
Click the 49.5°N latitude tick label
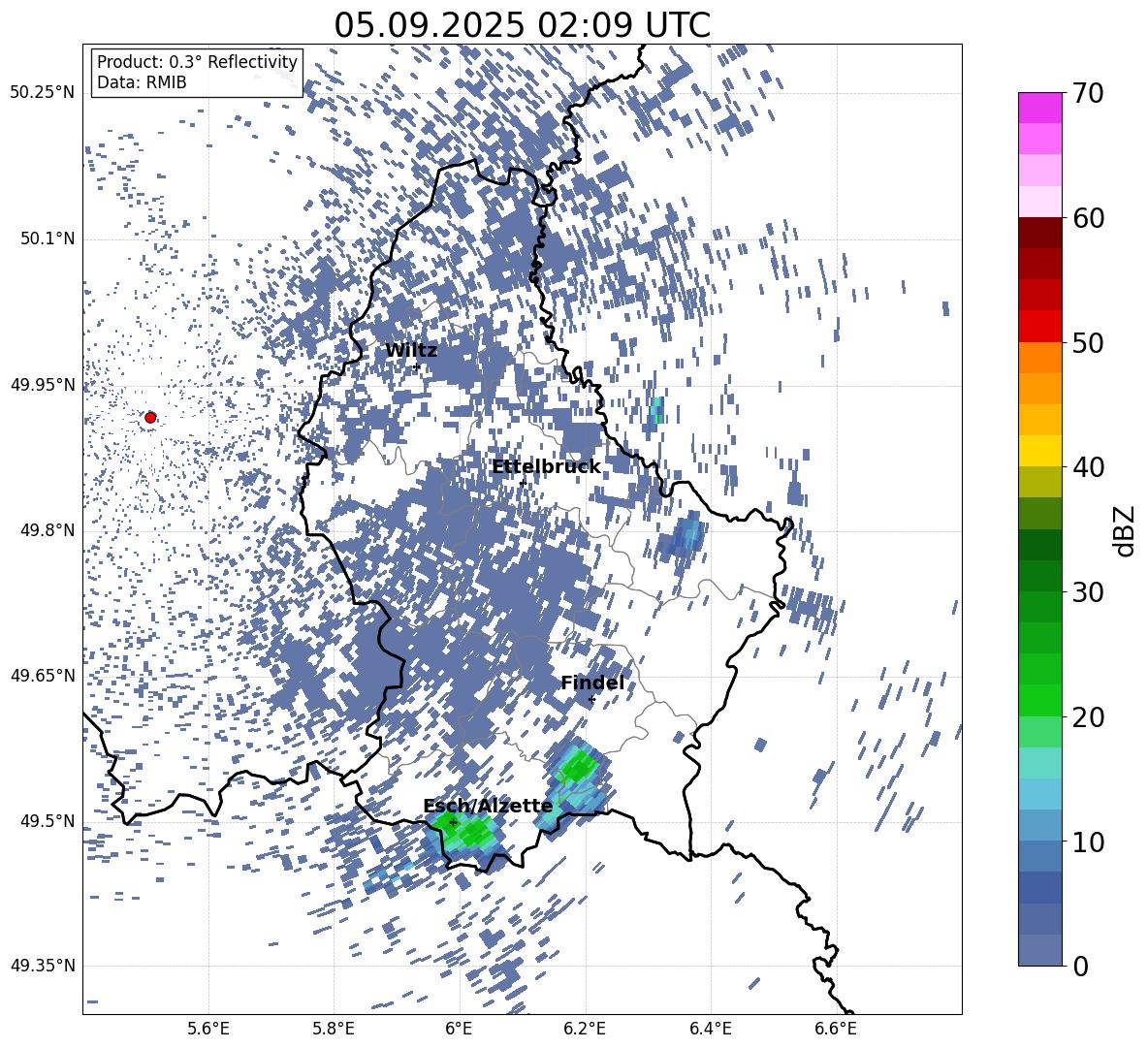coord(47,820)
